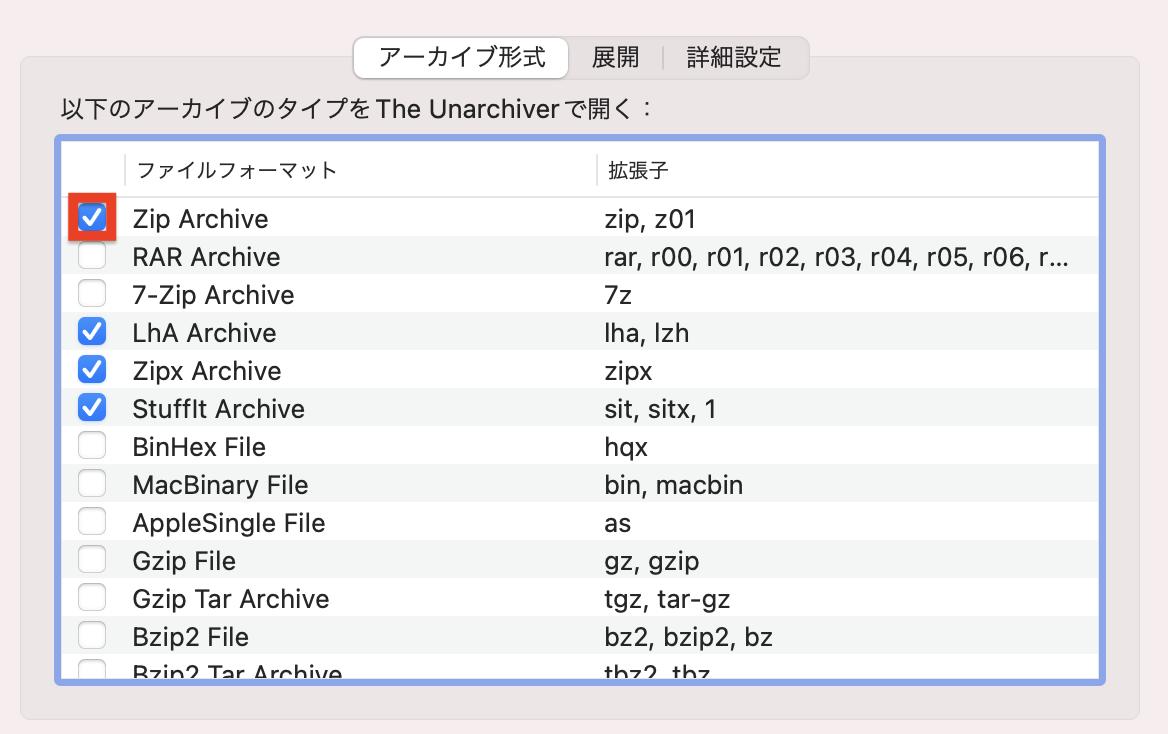Click the AppleSingle File name

[229, 523]
